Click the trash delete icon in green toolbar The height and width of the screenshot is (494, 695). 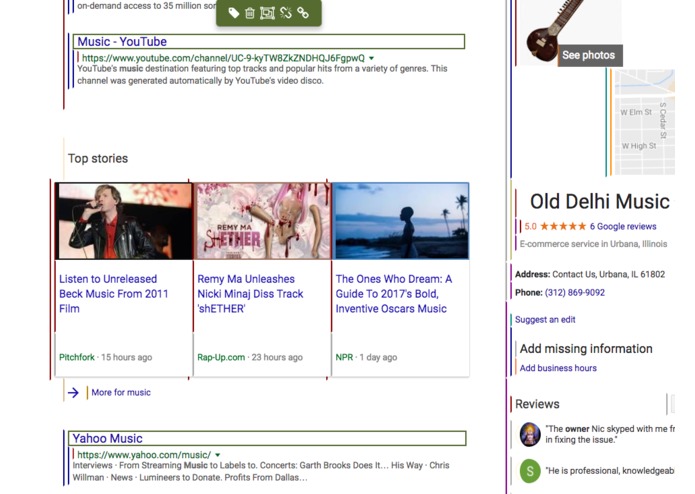(x=250, y=13)
